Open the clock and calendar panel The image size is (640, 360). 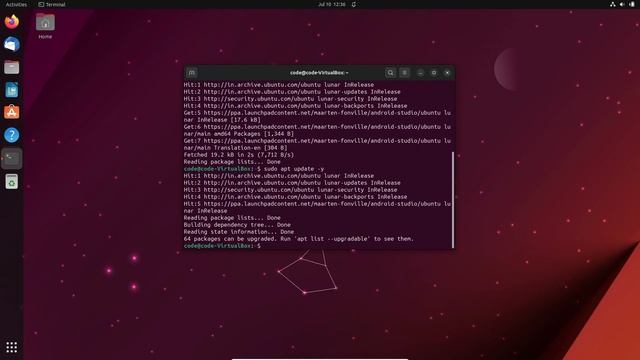pos(332,4)
